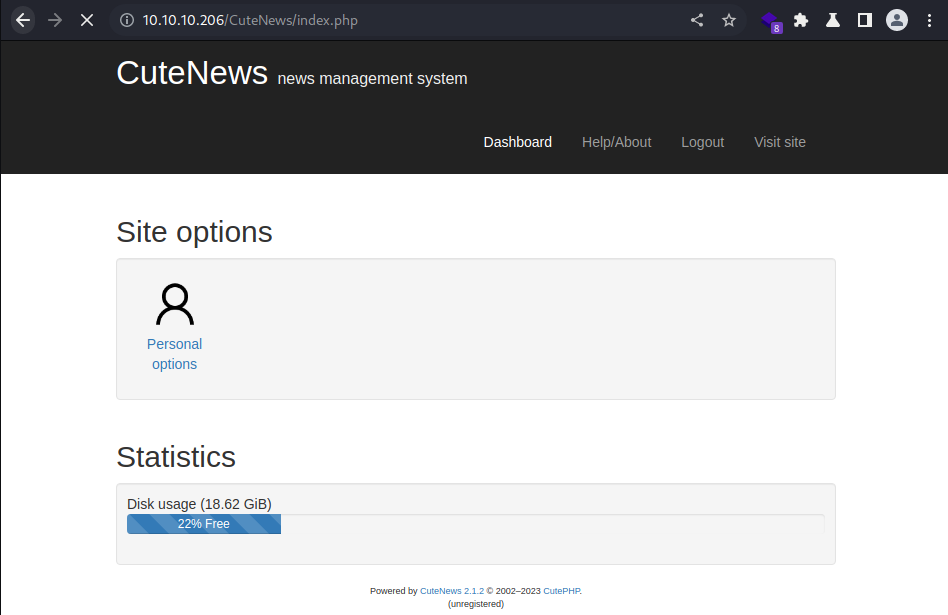The height and width of the screenshot is (615, 948).
Task: Click the forward navigation arrow
Action: (x=55, y=20)
